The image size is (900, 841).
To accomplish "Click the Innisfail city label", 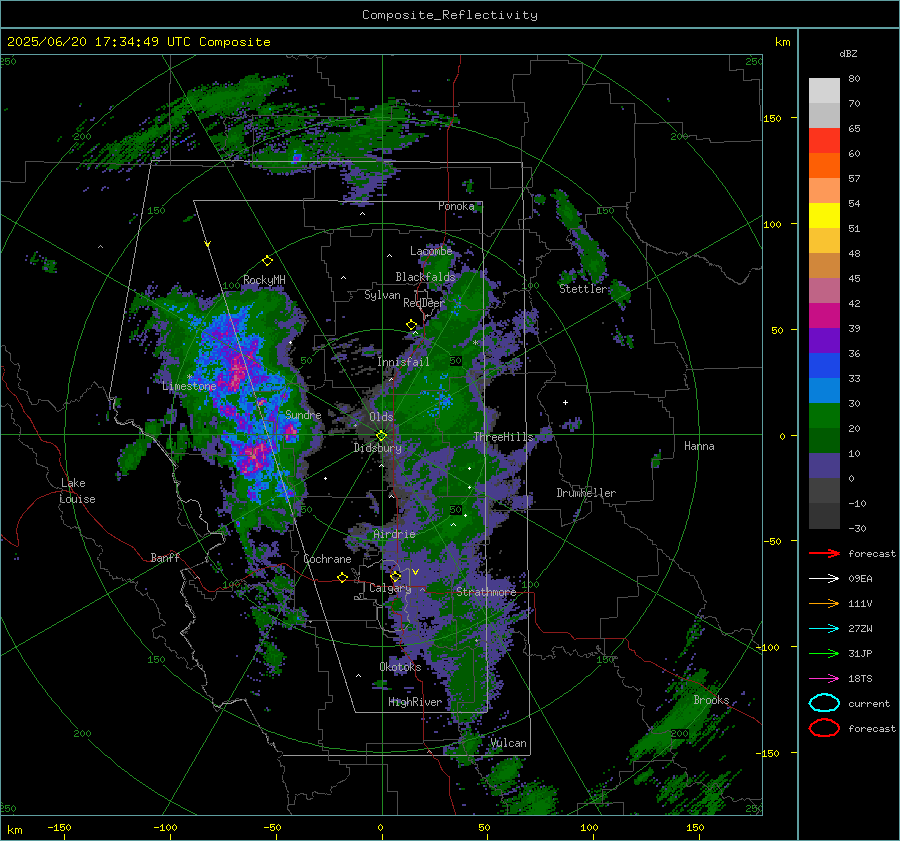I will [x=403, y=362].
